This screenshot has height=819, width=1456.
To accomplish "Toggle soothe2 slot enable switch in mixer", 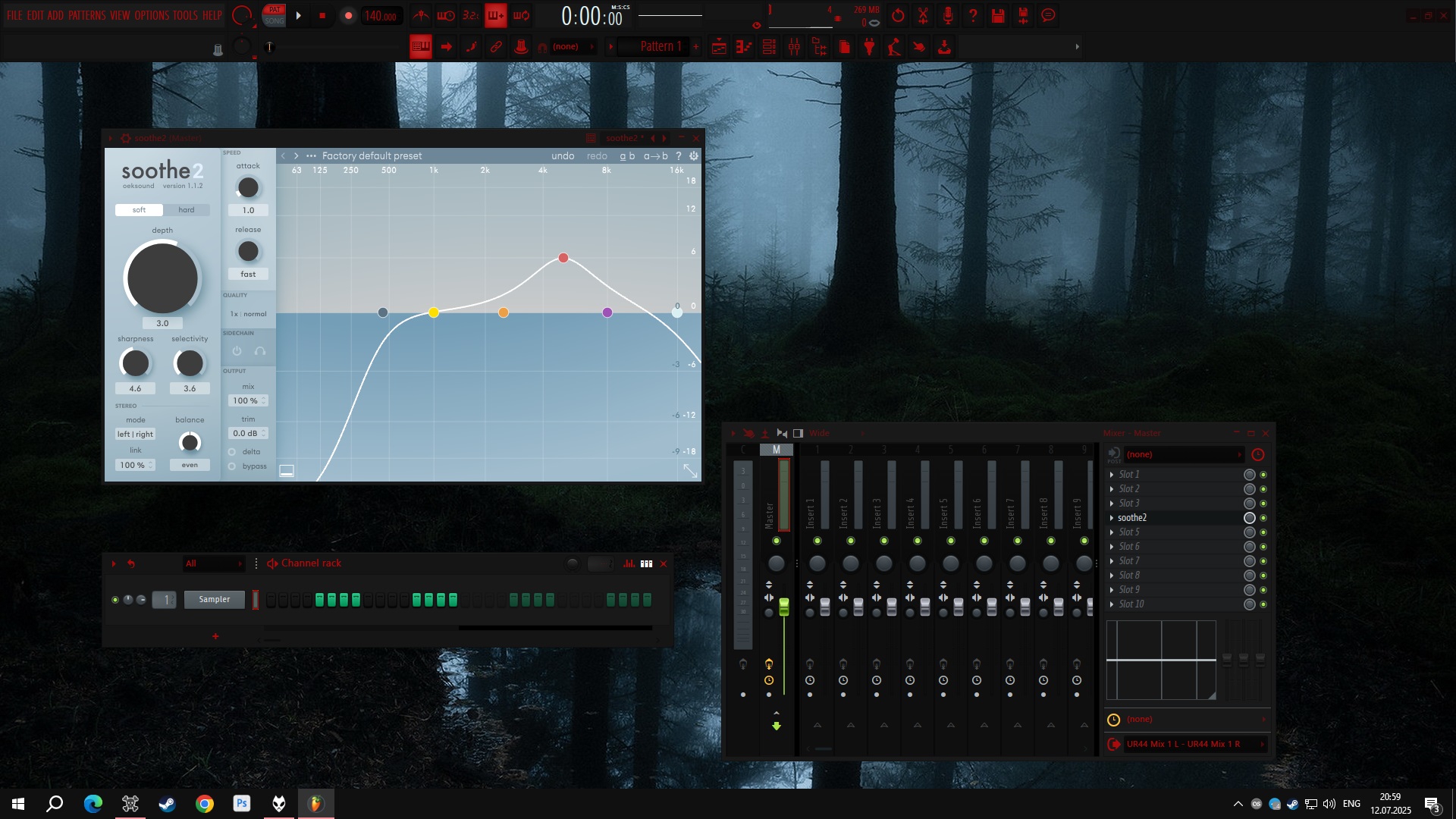I will [x=1263, y=518].
